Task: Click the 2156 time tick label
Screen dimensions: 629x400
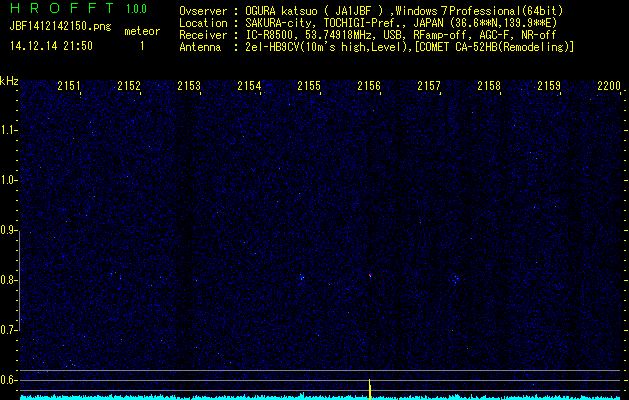Action: pos(369,86)
